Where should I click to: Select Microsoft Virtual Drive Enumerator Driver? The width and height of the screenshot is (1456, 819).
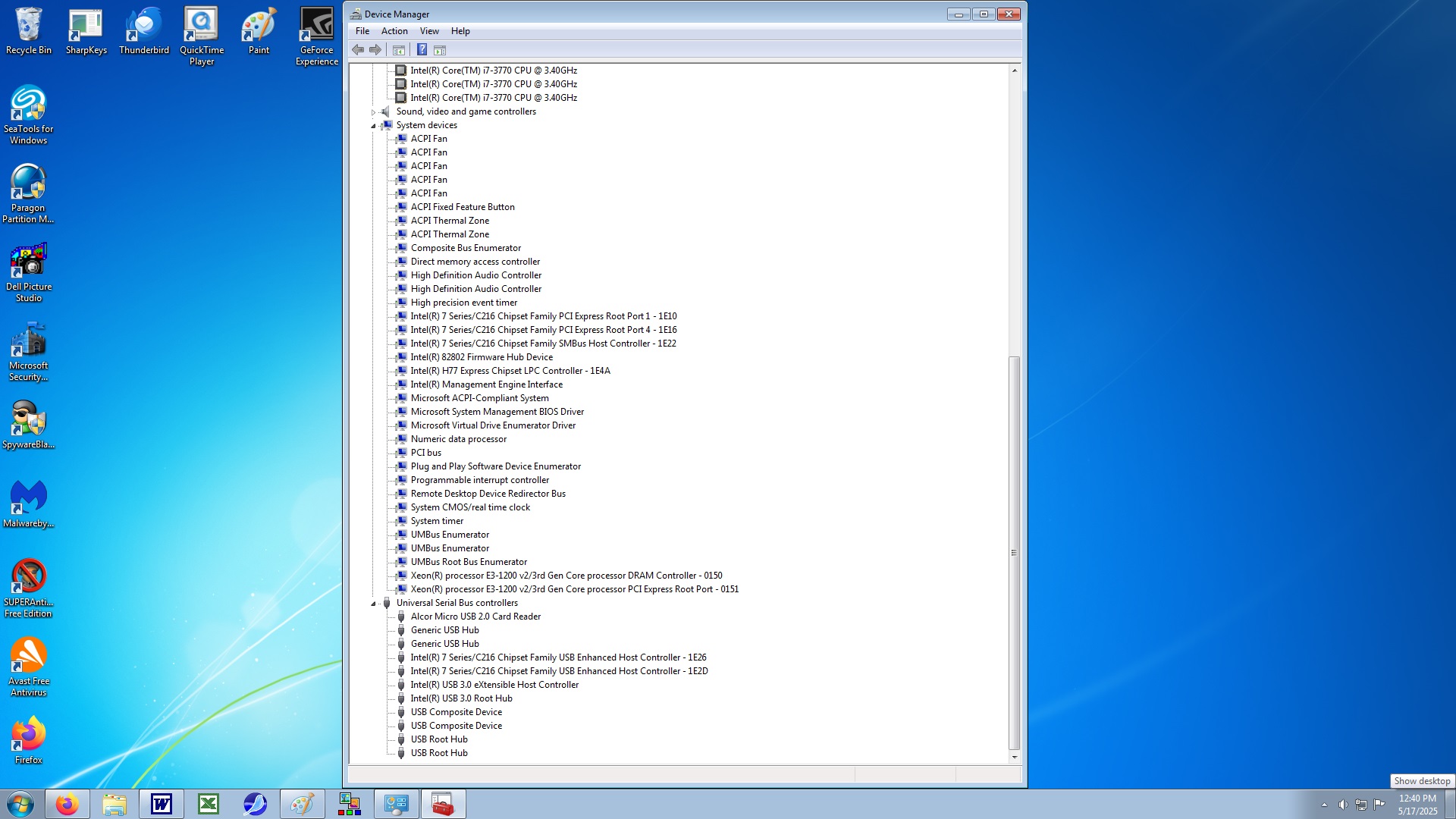click(x=493, y=425)
